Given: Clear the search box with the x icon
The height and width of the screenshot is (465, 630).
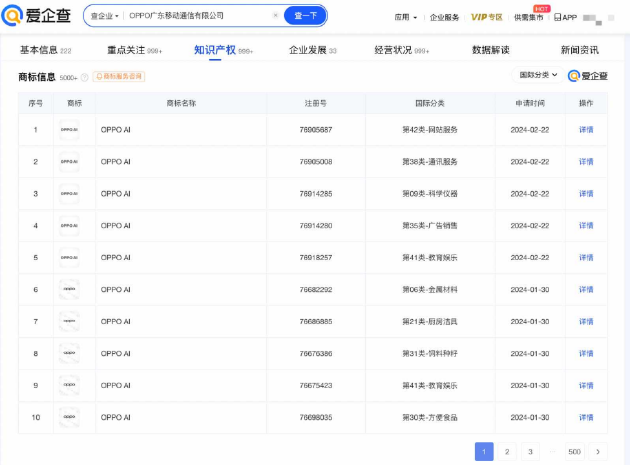Looking at the screenshot, I should click(276, 15).
